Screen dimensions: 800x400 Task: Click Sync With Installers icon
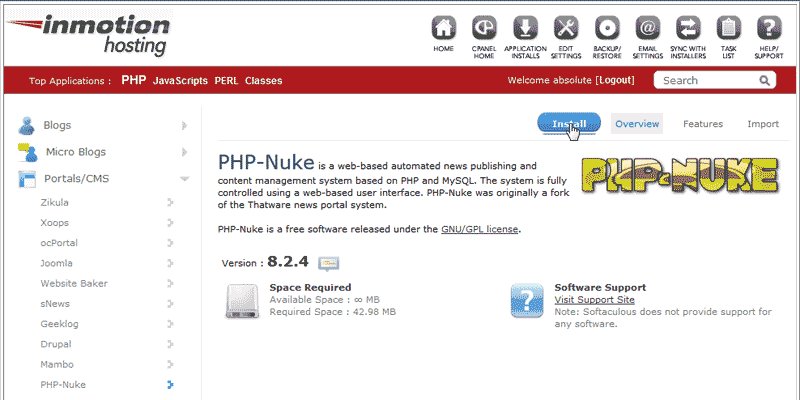[688, 28]
